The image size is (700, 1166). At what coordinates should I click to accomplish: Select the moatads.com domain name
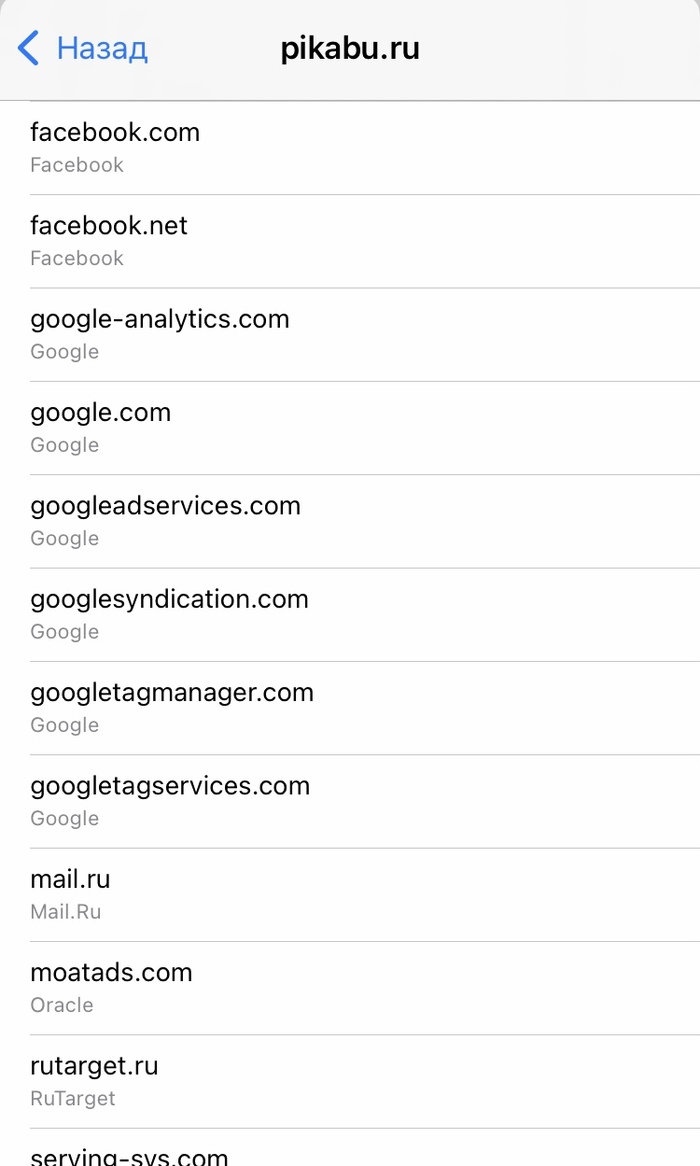[111, 973]
